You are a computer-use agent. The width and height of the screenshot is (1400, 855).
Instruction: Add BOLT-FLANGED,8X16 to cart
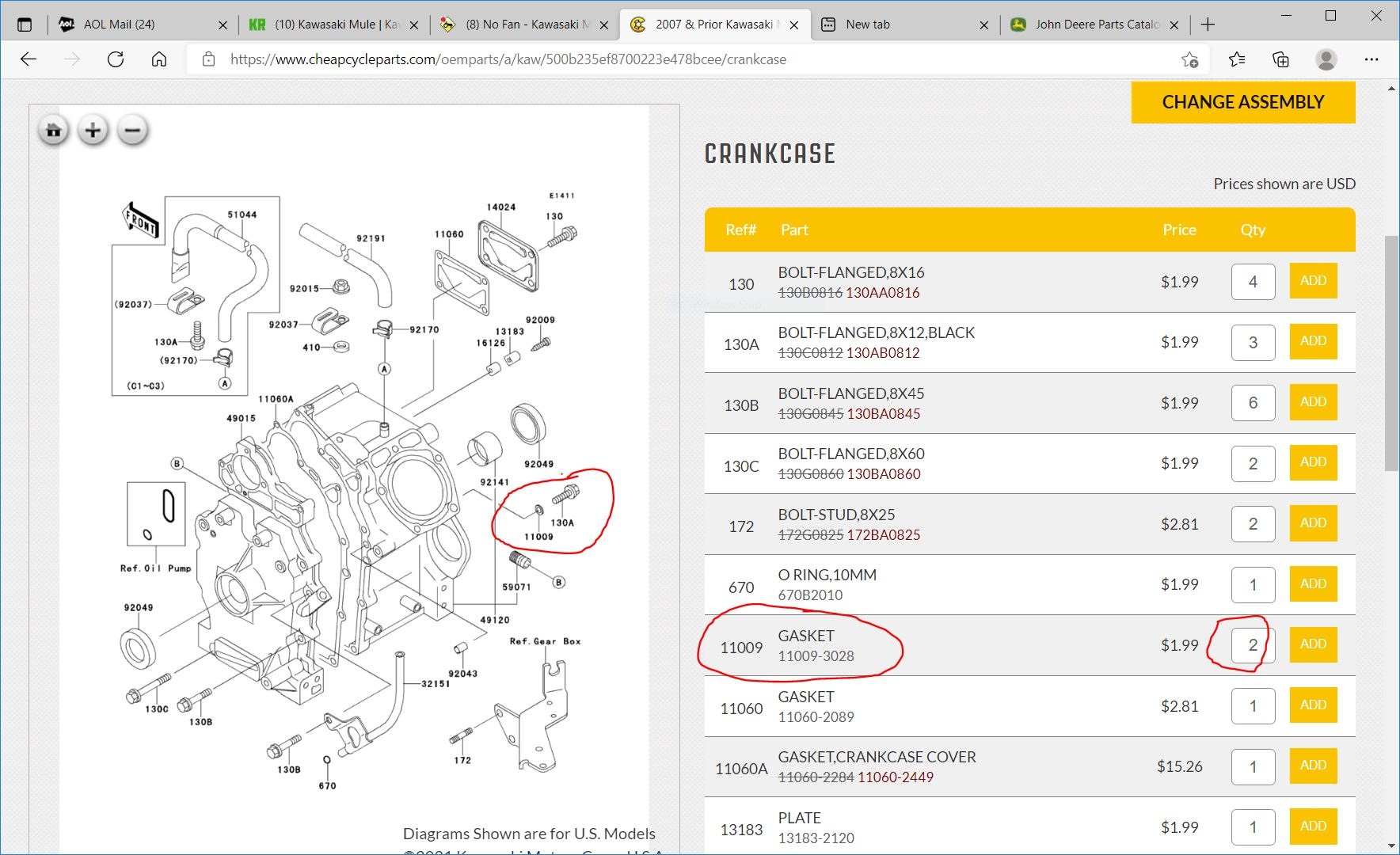pyautogui.click(x=1313, y=281)
